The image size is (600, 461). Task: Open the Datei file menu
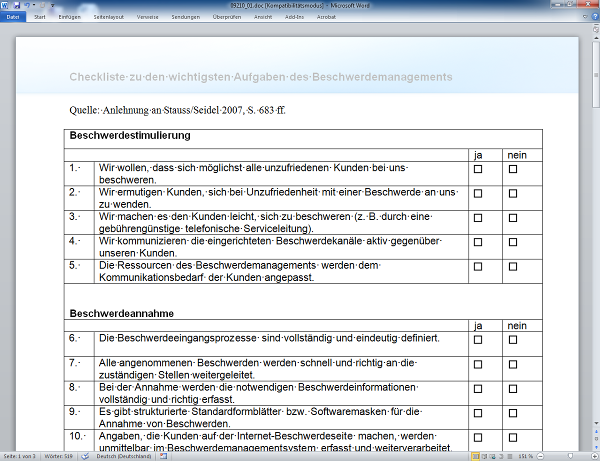[13, 17]
